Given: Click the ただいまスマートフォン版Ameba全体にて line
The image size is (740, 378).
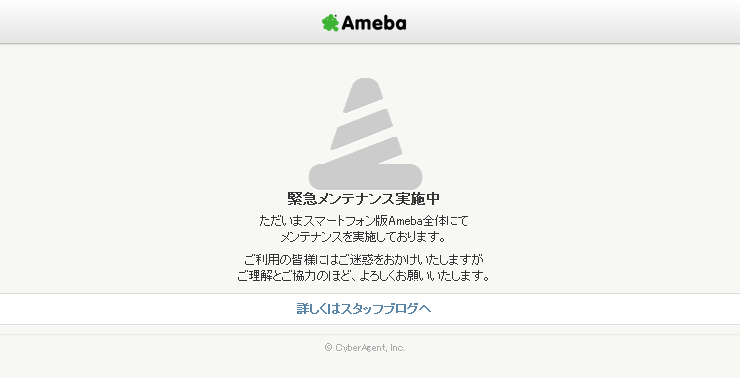Looking at the screenshot, I should click(x=363, y=221).
